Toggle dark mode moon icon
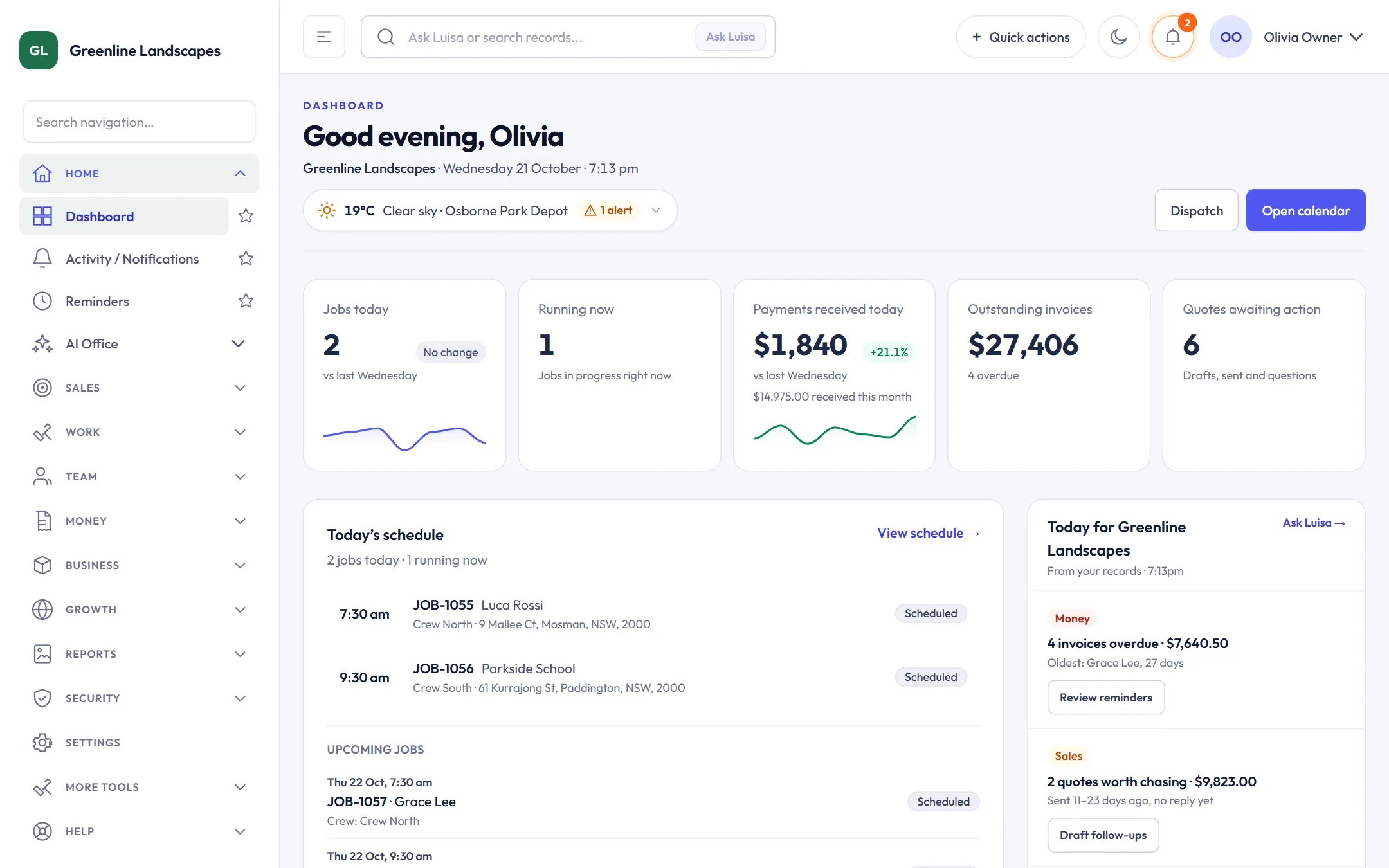Image resolution: width=1389 pixels, height=868 pixels. 1119,37
